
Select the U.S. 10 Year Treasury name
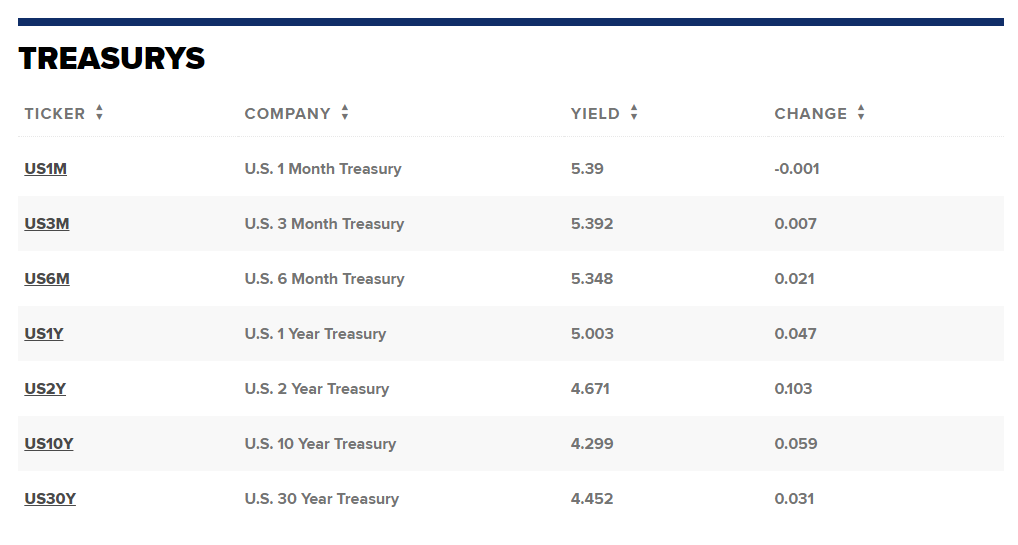(x=320, y=444)
